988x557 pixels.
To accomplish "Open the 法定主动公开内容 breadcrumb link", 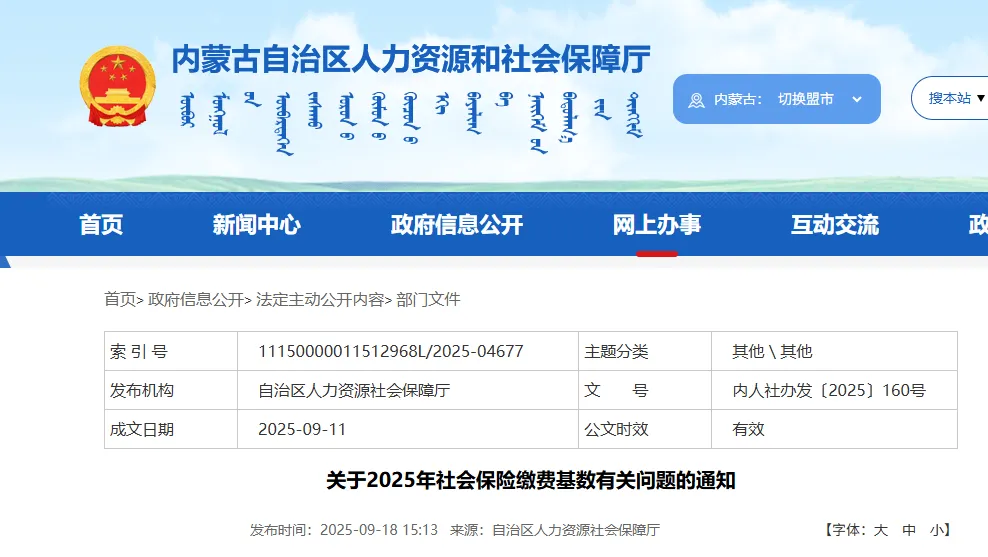I will [320, 299].
